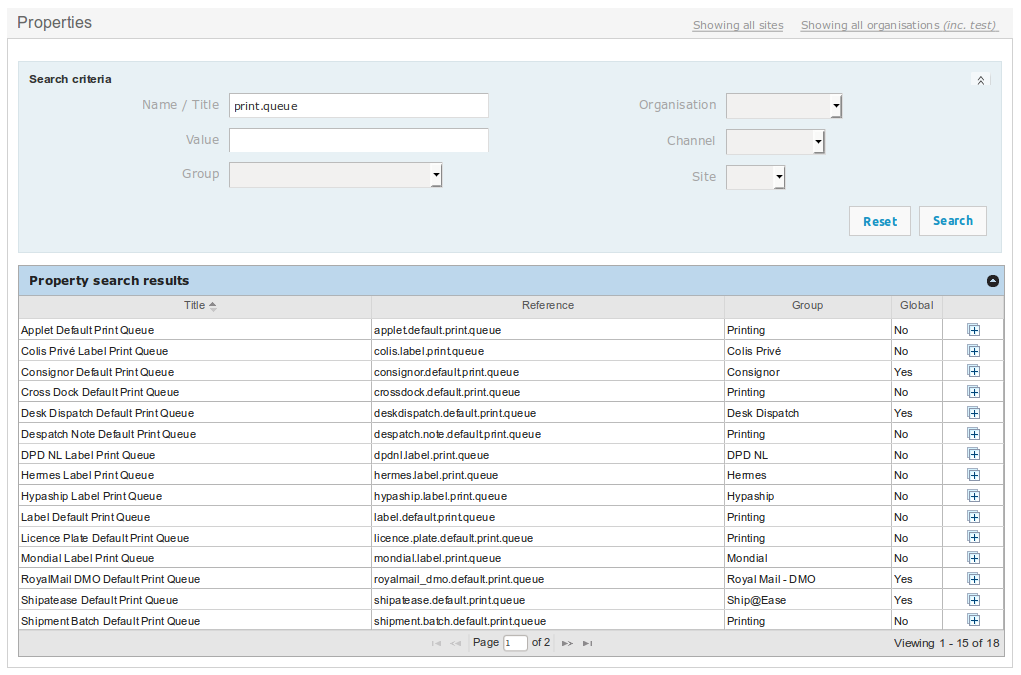Expand the Consignor Default Print Queue row
This screenshot has width=1021, height=675.
click(973, 372)
